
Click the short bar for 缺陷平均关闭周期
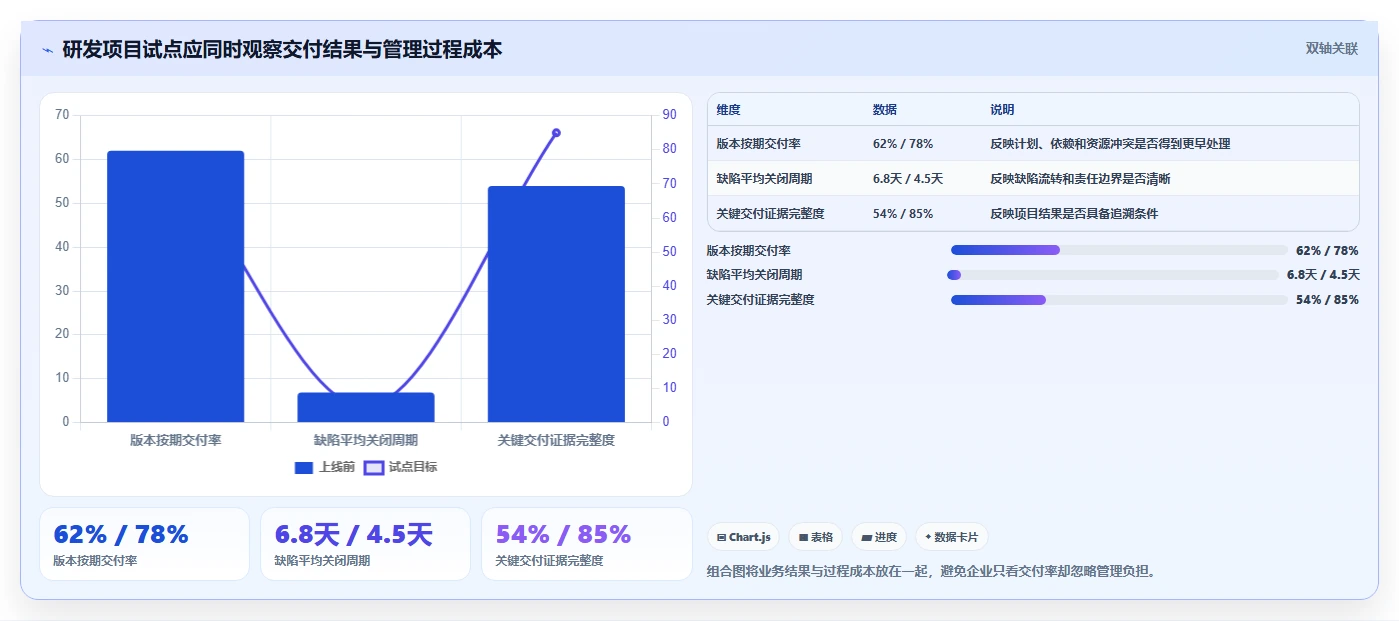pos(366,407)
